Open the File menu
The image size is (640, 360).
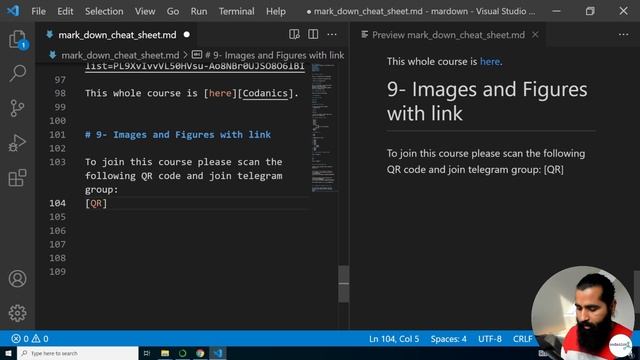(x=38, y=11)
